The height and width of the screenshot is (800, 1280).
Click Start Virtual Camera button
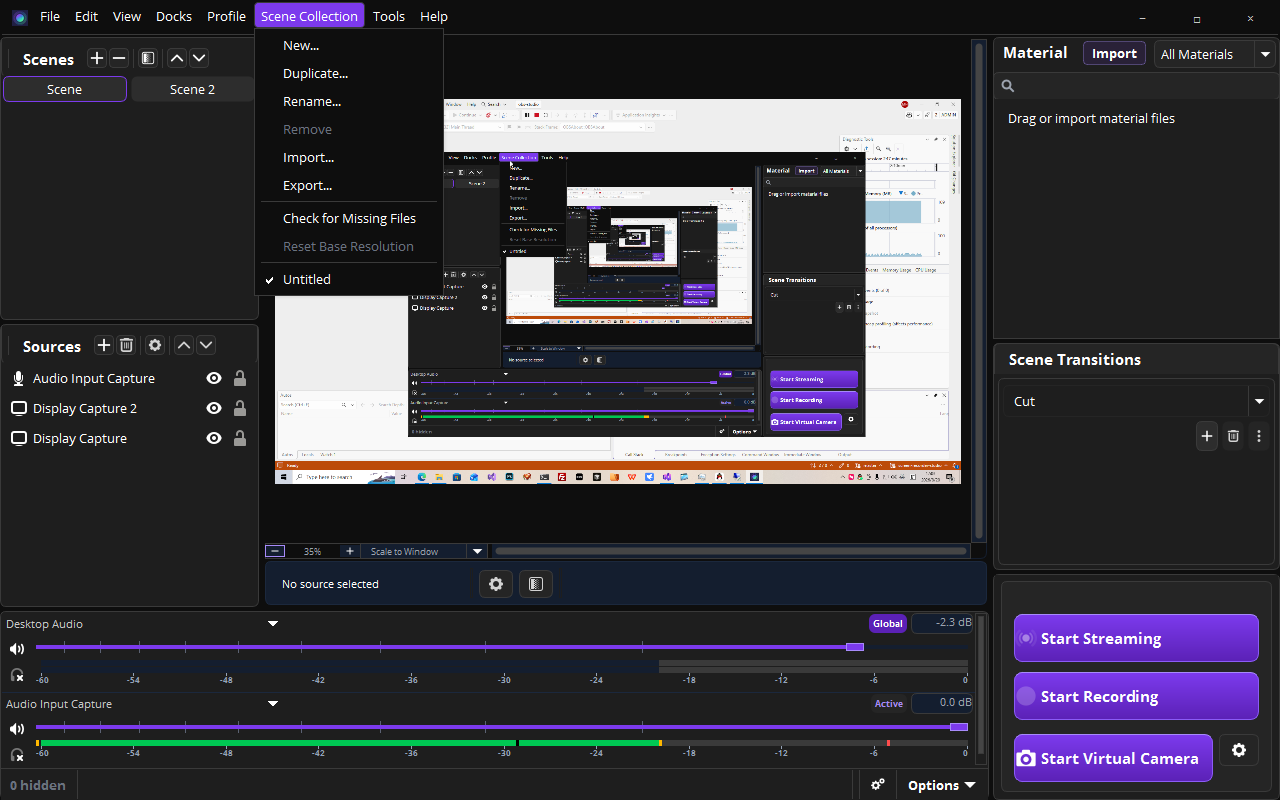(x=1113, y=758)
